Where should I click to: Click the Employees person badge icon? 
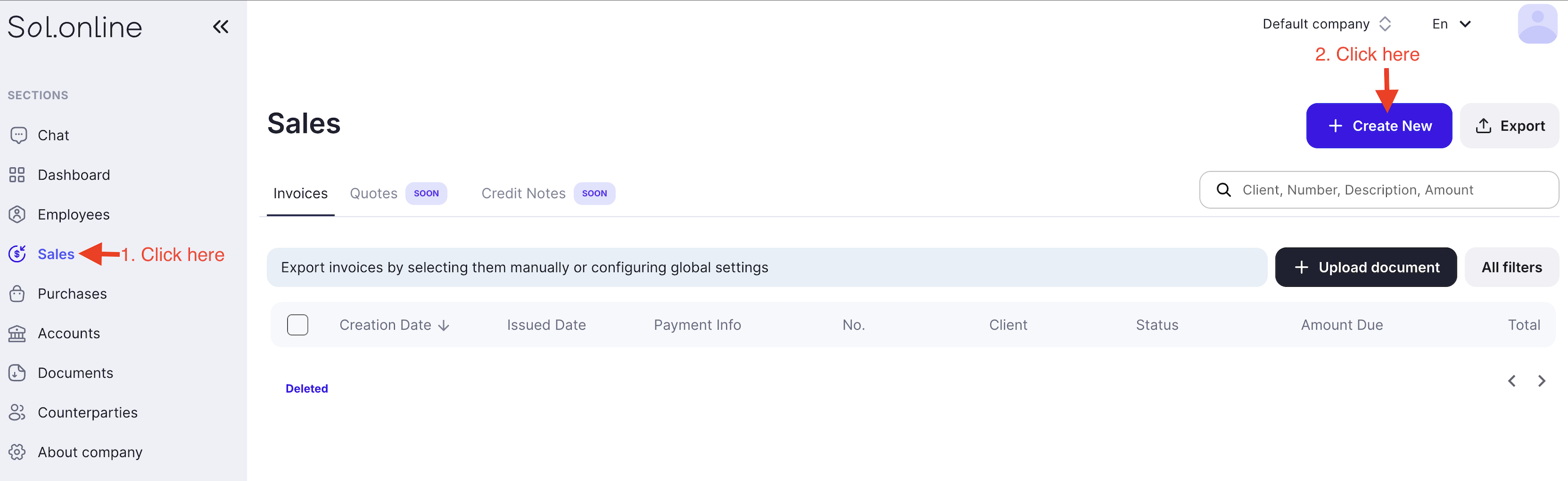tap(17, 214)
